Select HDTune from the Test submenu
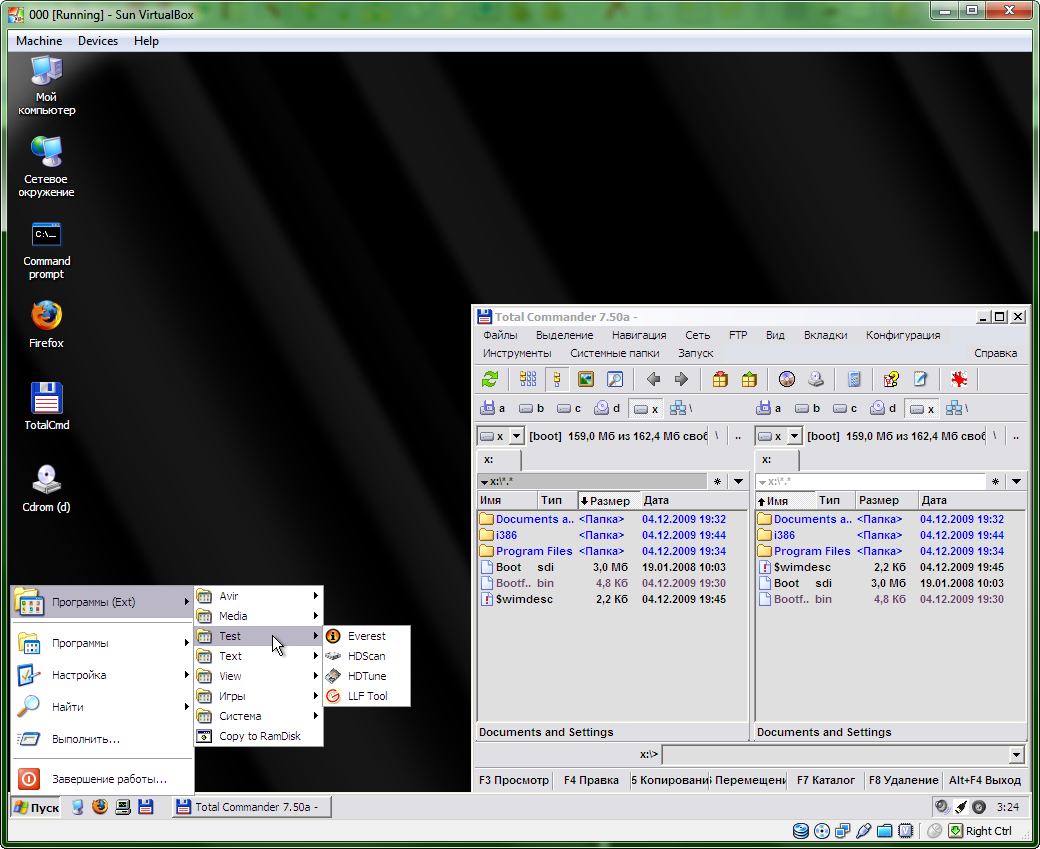This screenshot has width=1040, height=849. tap(366, 676)
